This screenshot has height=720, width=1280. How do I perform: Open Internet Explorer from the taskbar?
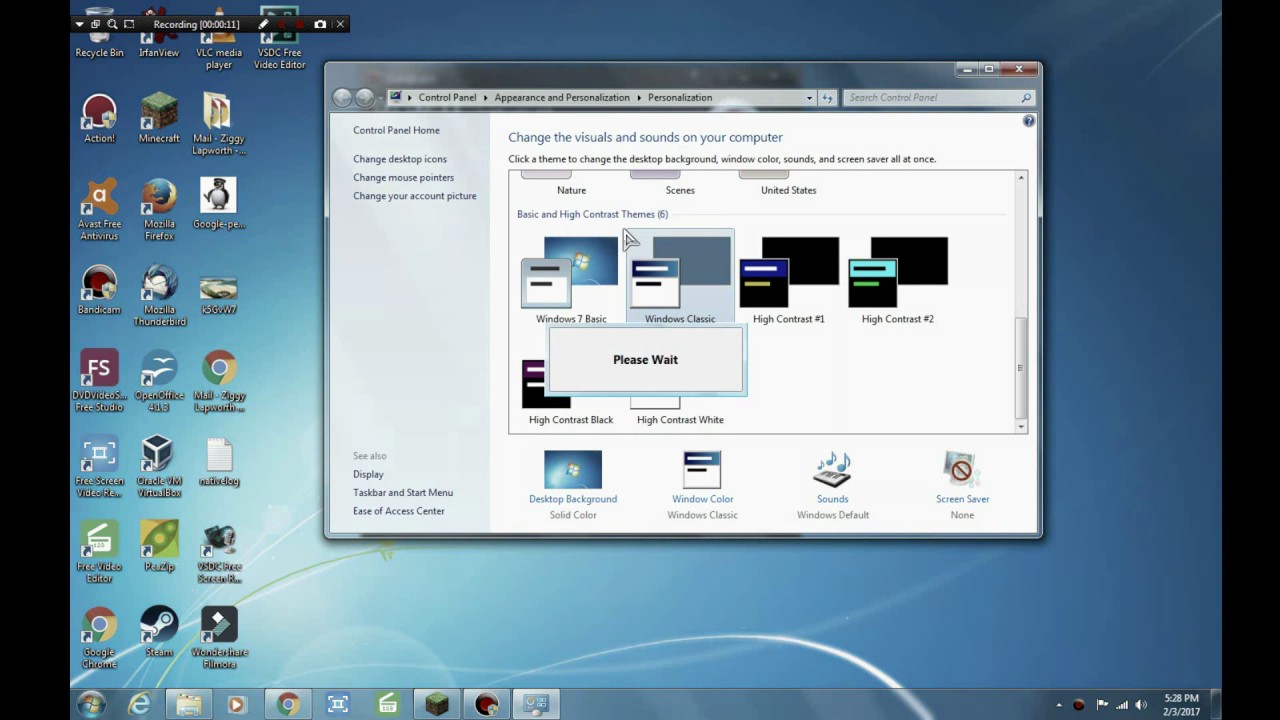point(139,705)
